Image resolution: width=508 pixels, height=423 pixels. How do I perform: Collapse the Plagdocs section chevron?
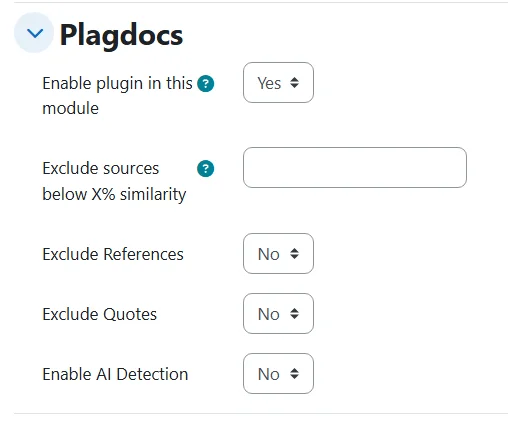(34, 33)
